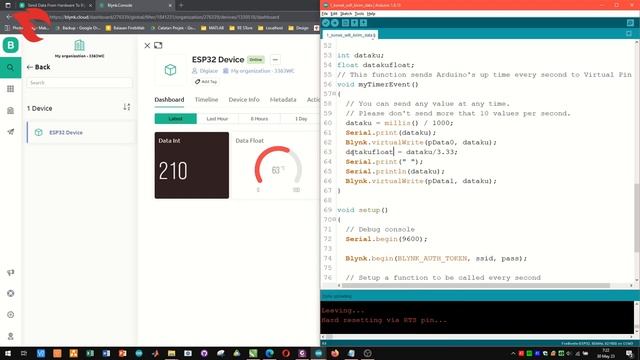Select Latest time range
This screenshot has height=360, width=640.
click(176, 119)
